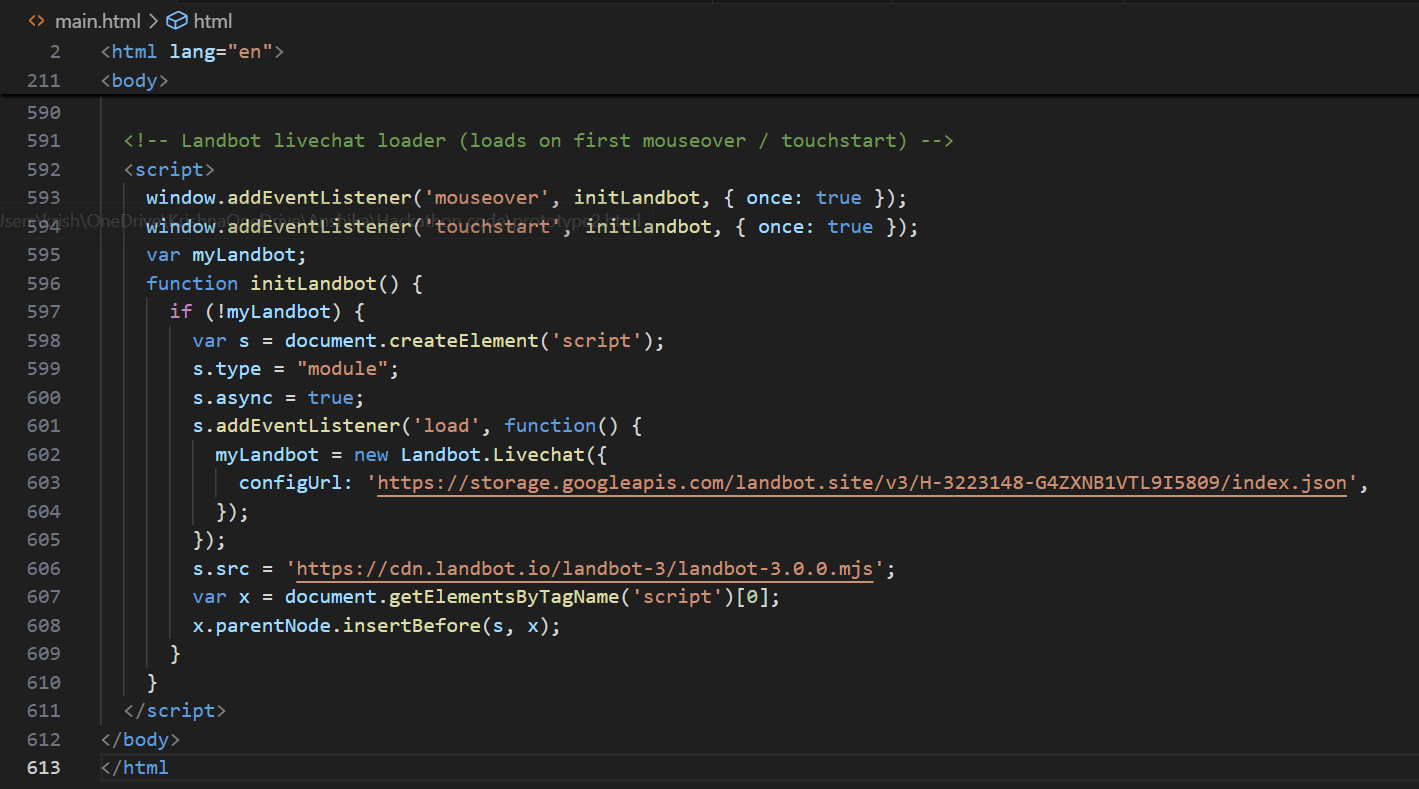1419x789 pixels.
Task: Click the closing </script> tag
Action: 175,711
